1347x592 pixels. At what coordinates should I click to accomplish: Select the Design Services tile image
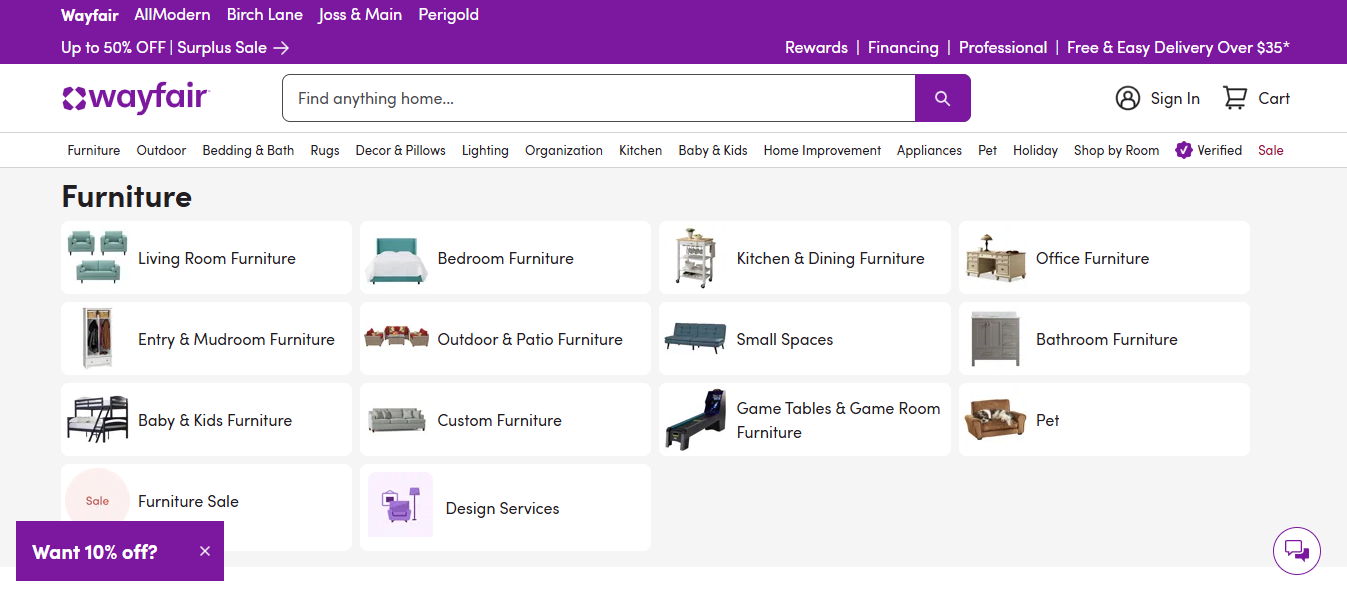(399, 507)
